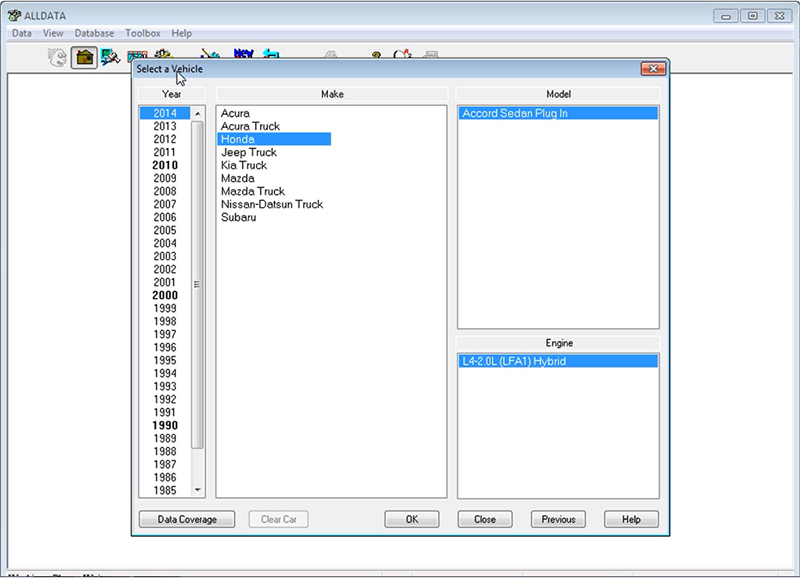The width and height of the screenshot is (800, 578).
Task: Click the ALLDATA app icon in title bar
Action: click(14, 15)
